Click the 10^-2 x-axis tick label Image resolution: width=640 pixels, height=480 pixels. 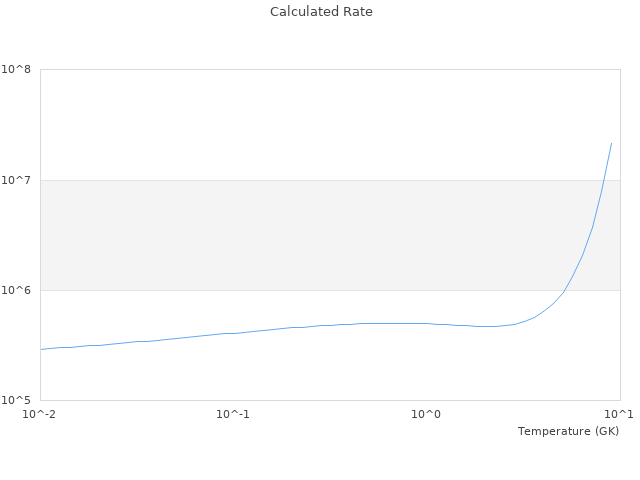[39, 414]
